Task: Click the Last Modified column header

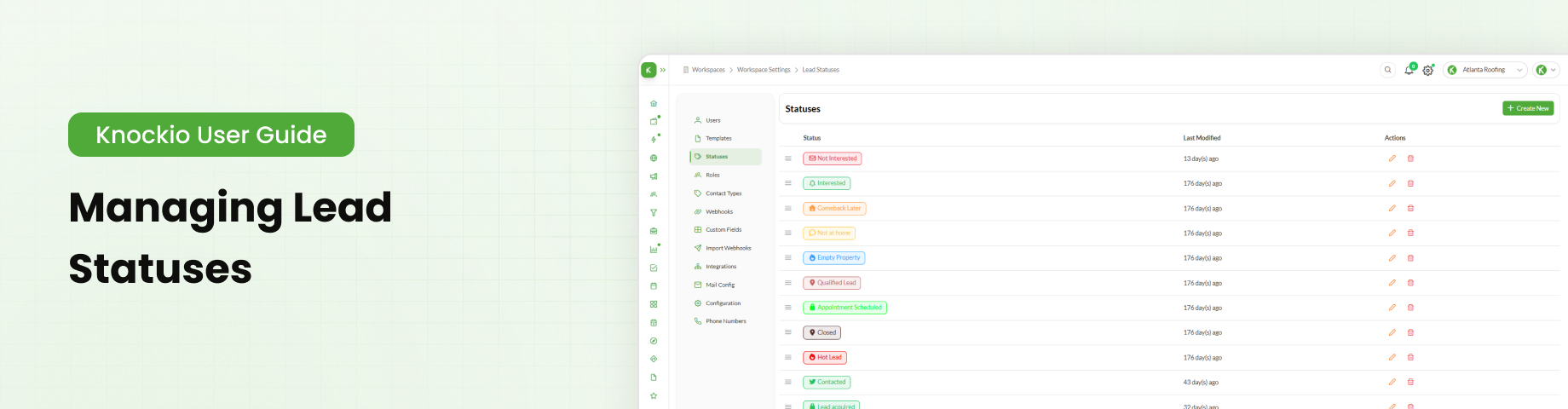Action: tap(1202, 138)
